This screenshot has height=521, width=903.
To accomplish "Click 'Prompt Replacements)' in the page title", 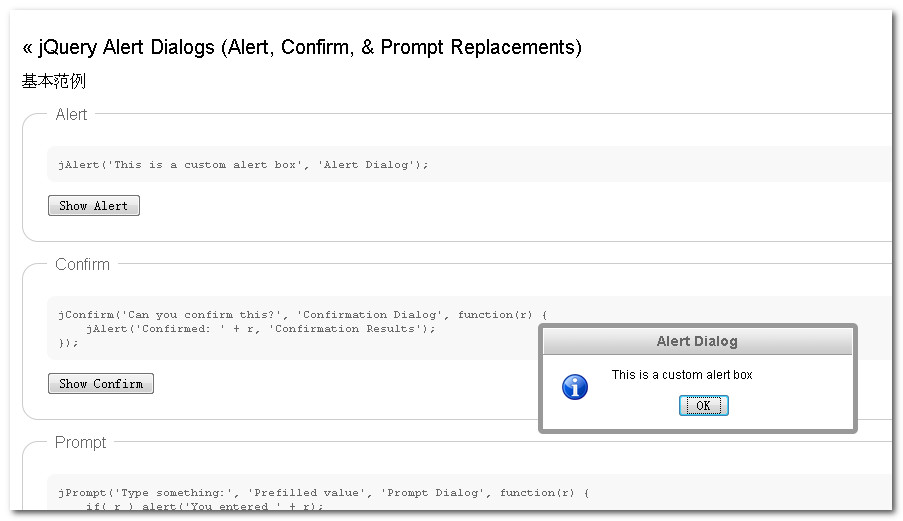I will [x=481, y=47].
